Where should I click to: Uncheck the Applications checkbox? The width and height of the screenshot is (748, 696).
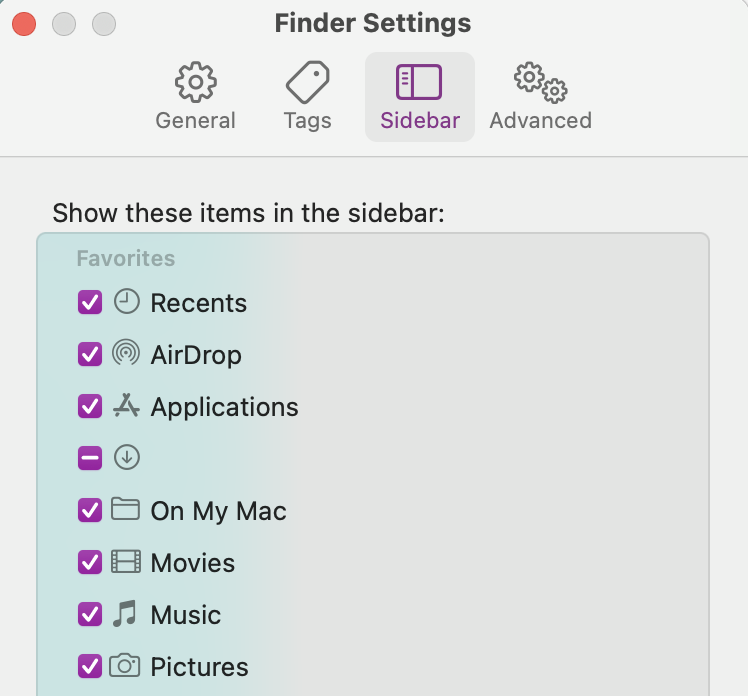pyautogui.click(x=90, y=406)
